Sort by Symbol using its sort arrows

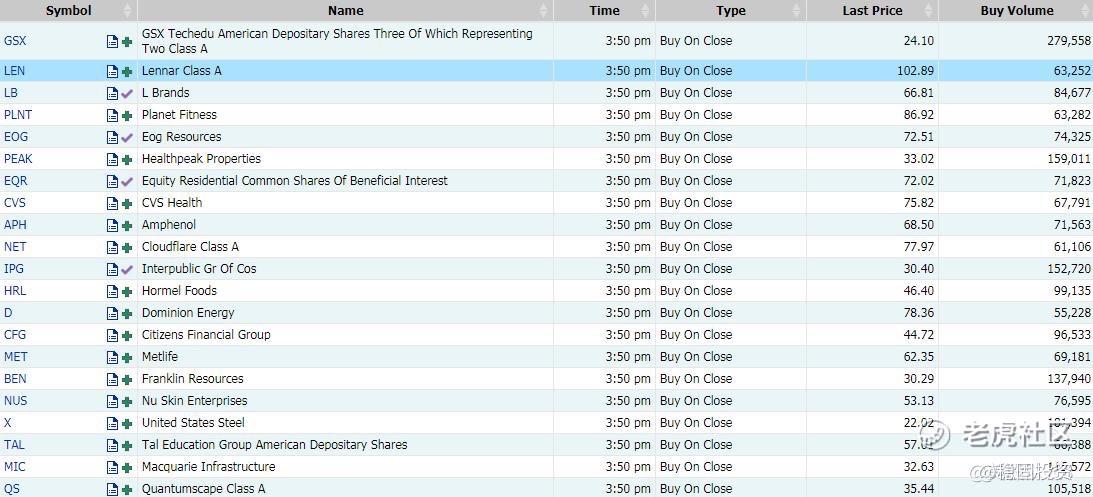(x=127, y=10)
